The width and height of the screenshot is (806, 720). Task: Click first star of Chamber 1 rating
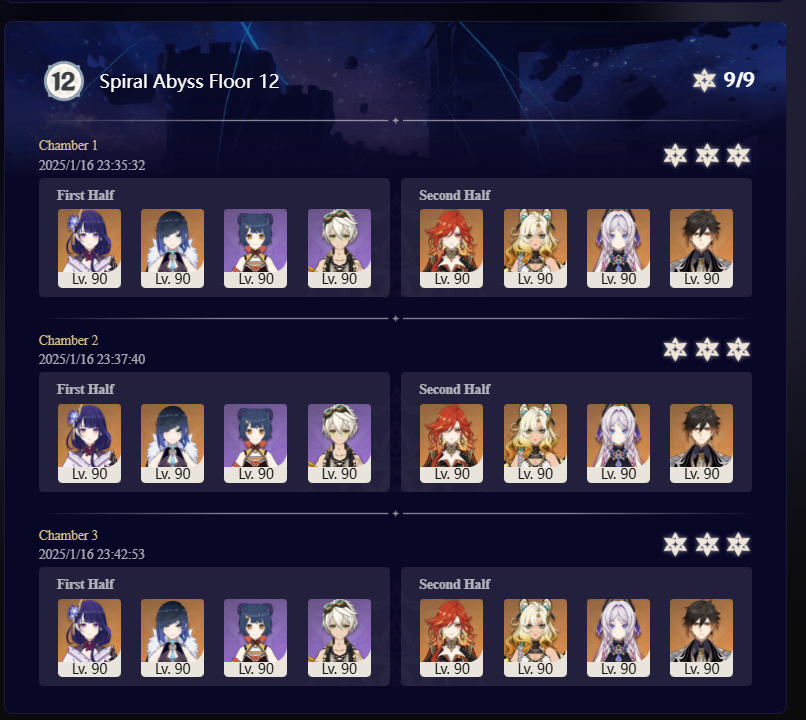[x=675, y=155]
